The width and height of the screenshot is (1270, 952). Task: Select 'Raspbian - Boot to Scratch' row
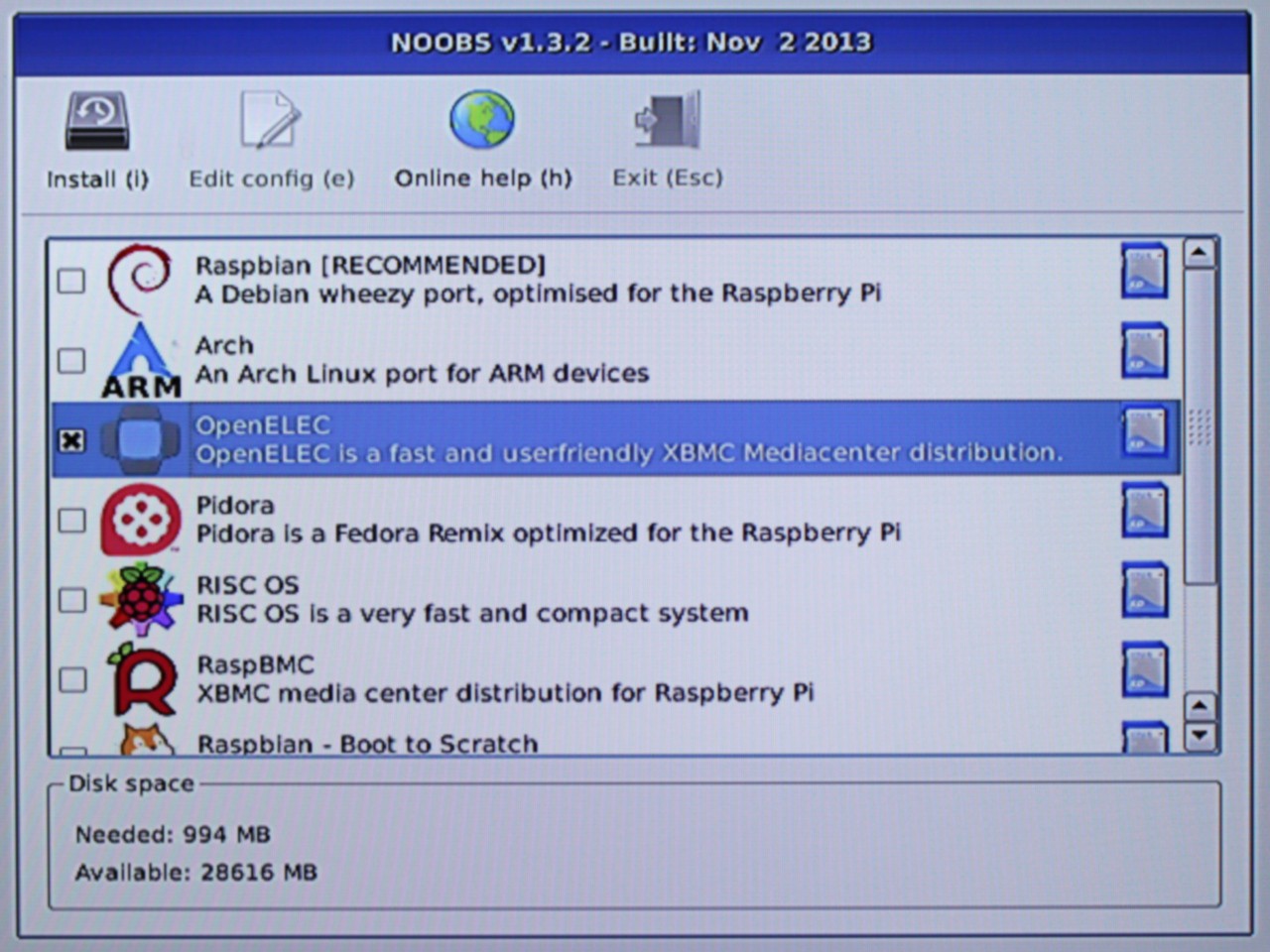coord(615,740)
